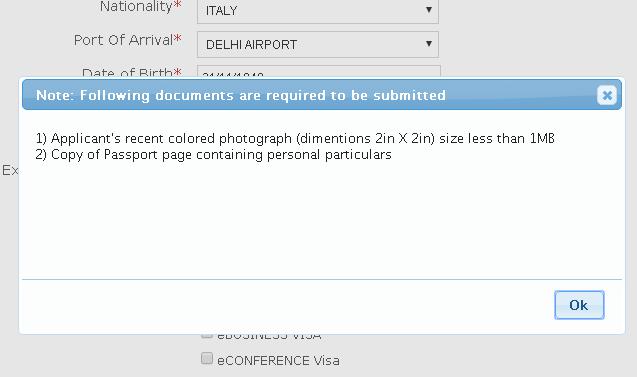Image resolution: width=637 pixels, height=377 pixels.
Task: Tick the eCONFERENCE Visa checkbox
Action: 207,358
